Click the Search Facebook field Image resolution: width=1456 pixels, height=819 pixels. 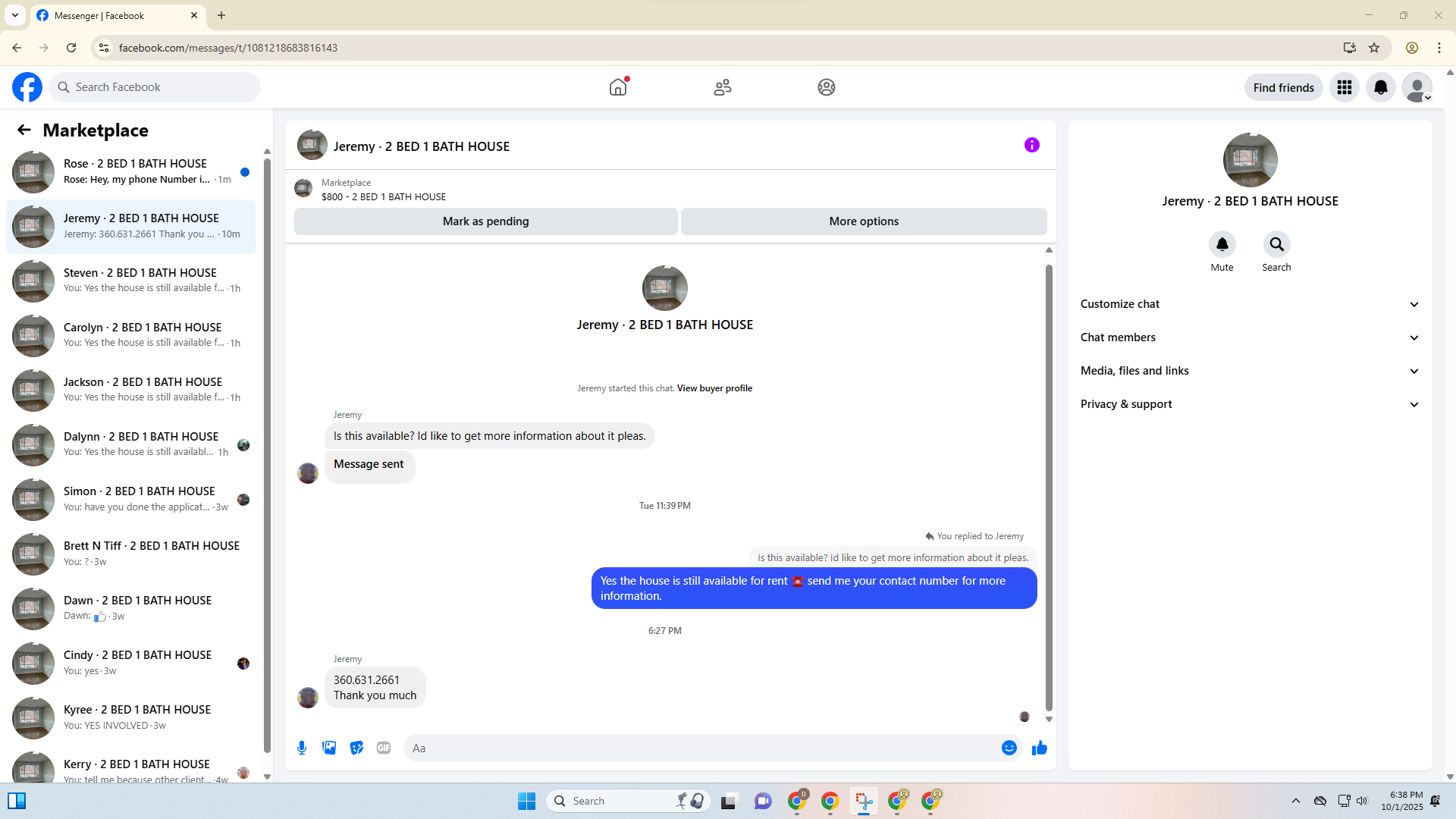pyautogui.click(x=155, y=87)
